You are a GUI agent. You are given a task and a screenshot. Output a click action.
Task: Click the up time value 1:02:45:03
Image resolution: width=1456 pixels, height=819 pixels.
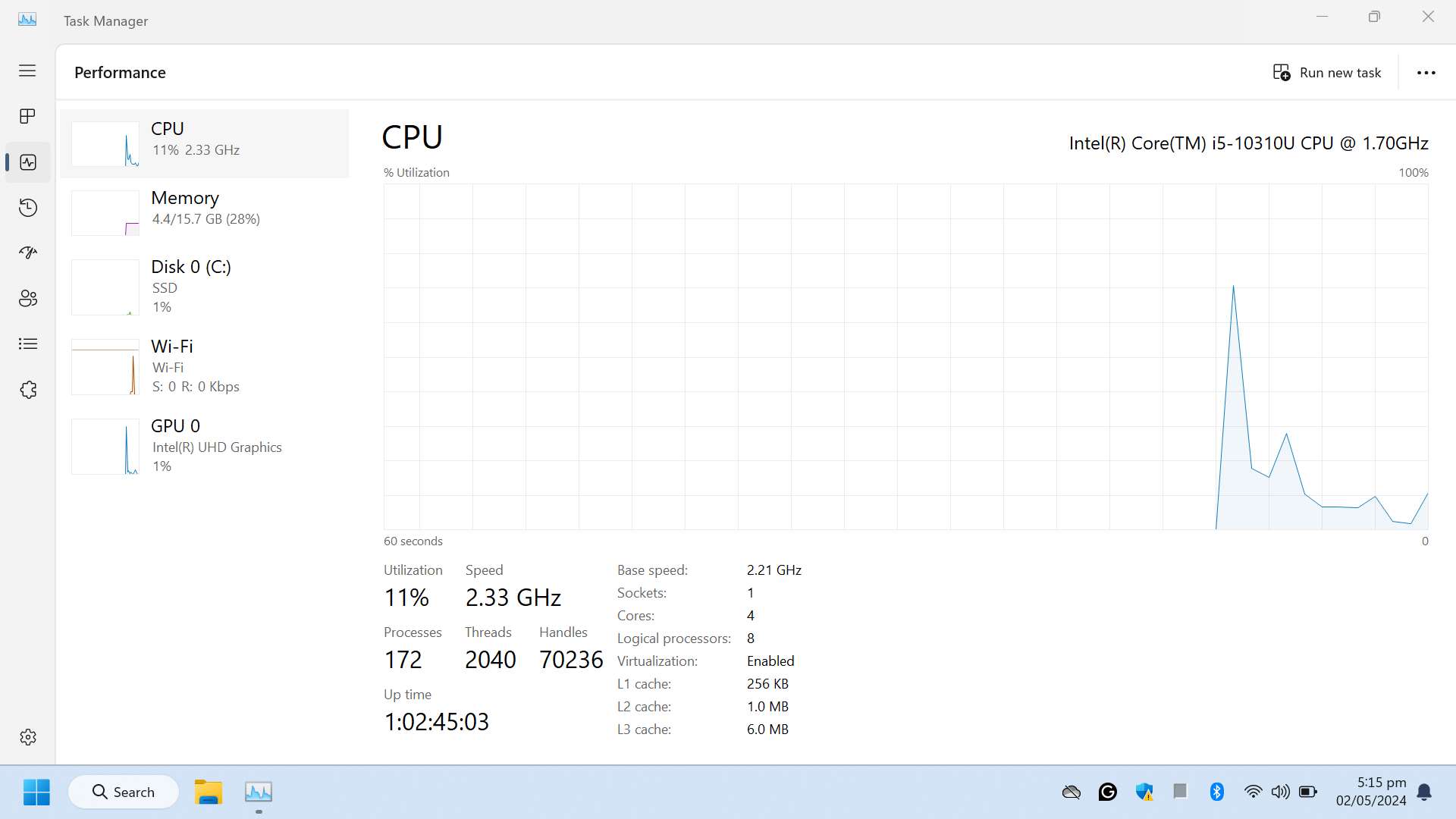(437, 722)
